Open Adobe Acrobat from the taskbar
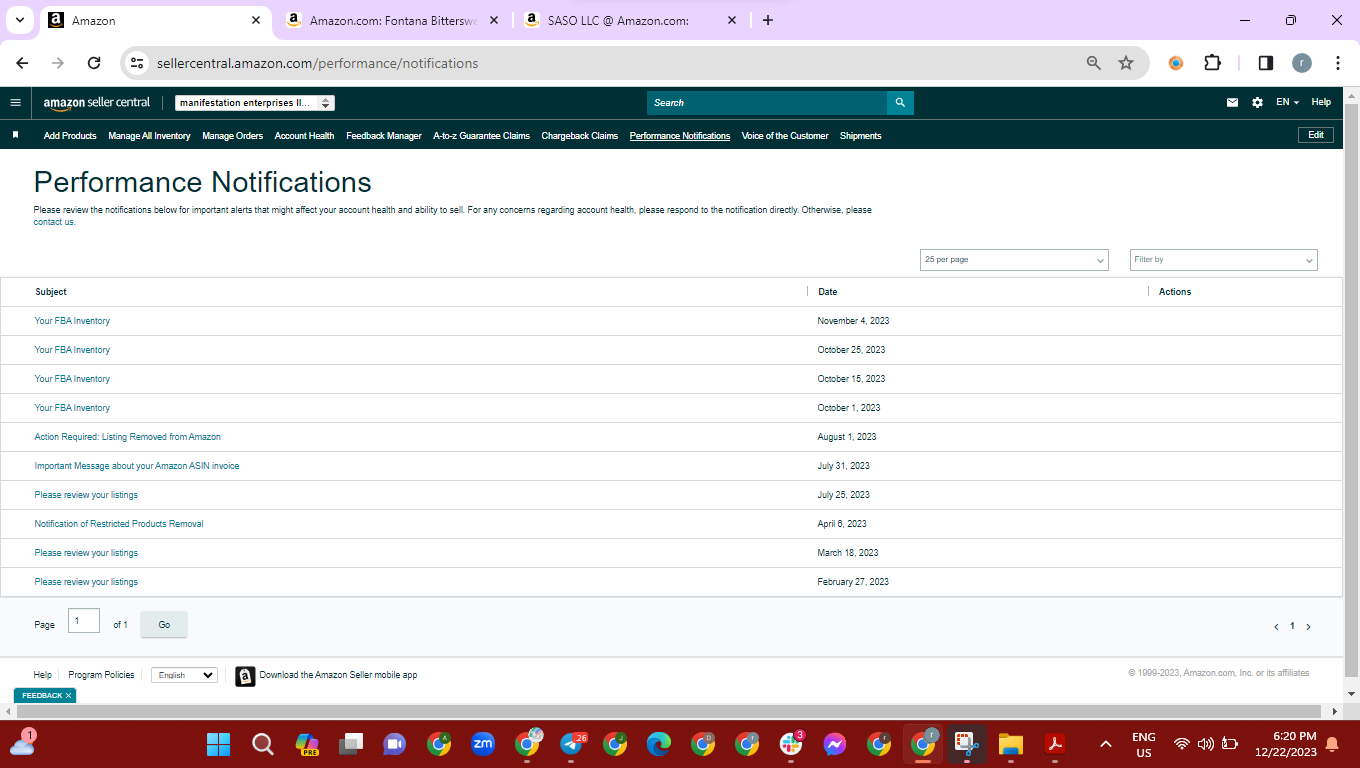This screenshot has width=1360, height=768. click(x=1055, y=744)
